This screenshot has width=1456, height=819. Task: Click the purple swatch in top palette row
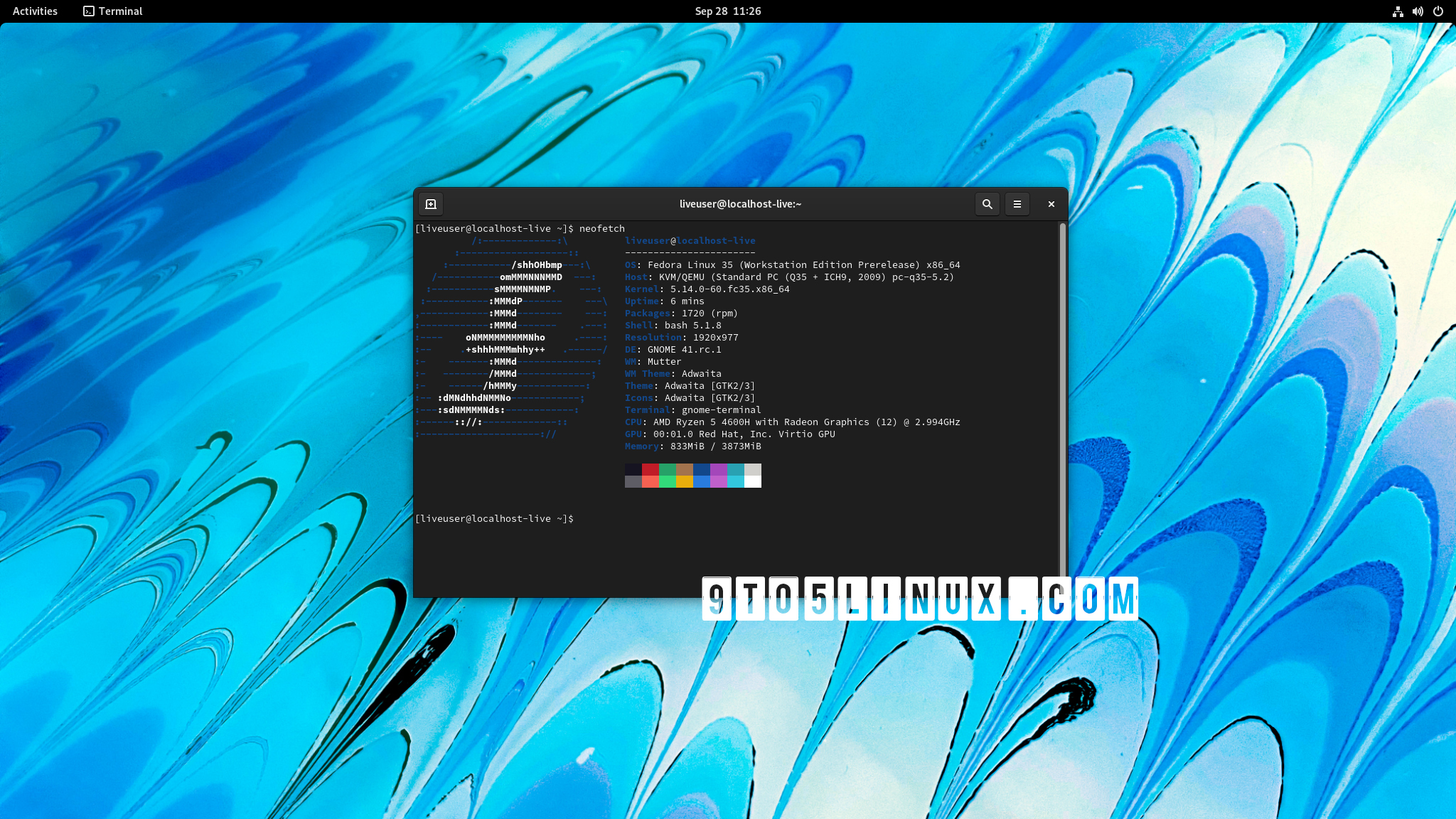pos(718,469)
